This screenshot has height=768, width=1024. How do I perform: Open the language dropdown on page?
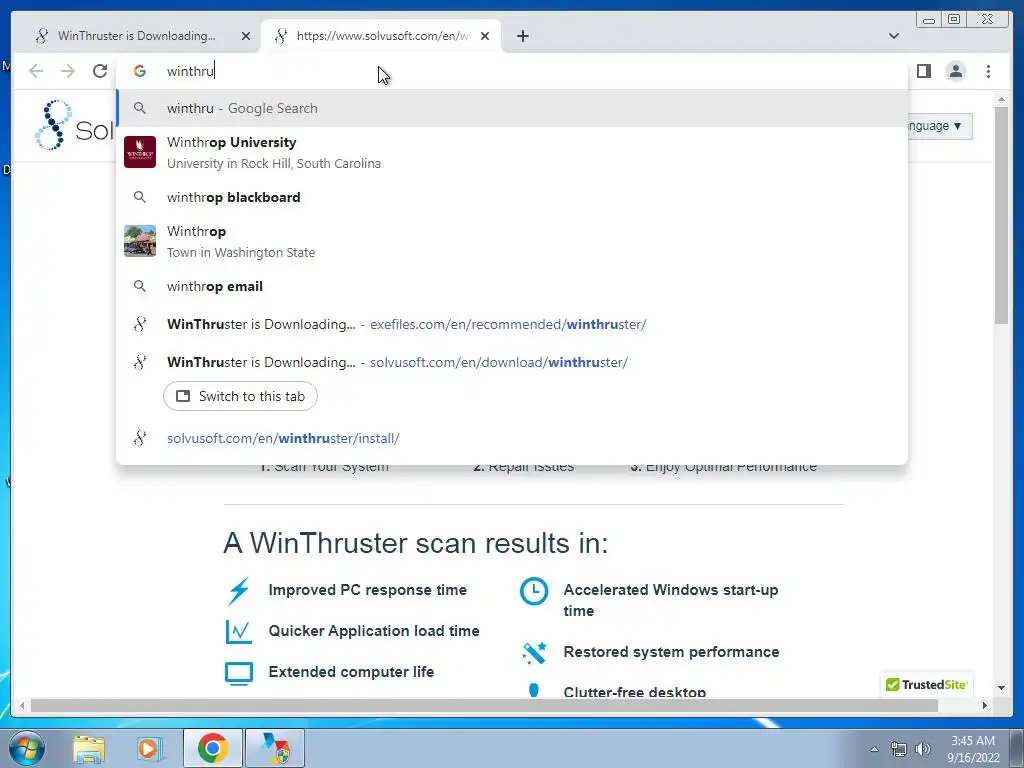pos(940,126)
